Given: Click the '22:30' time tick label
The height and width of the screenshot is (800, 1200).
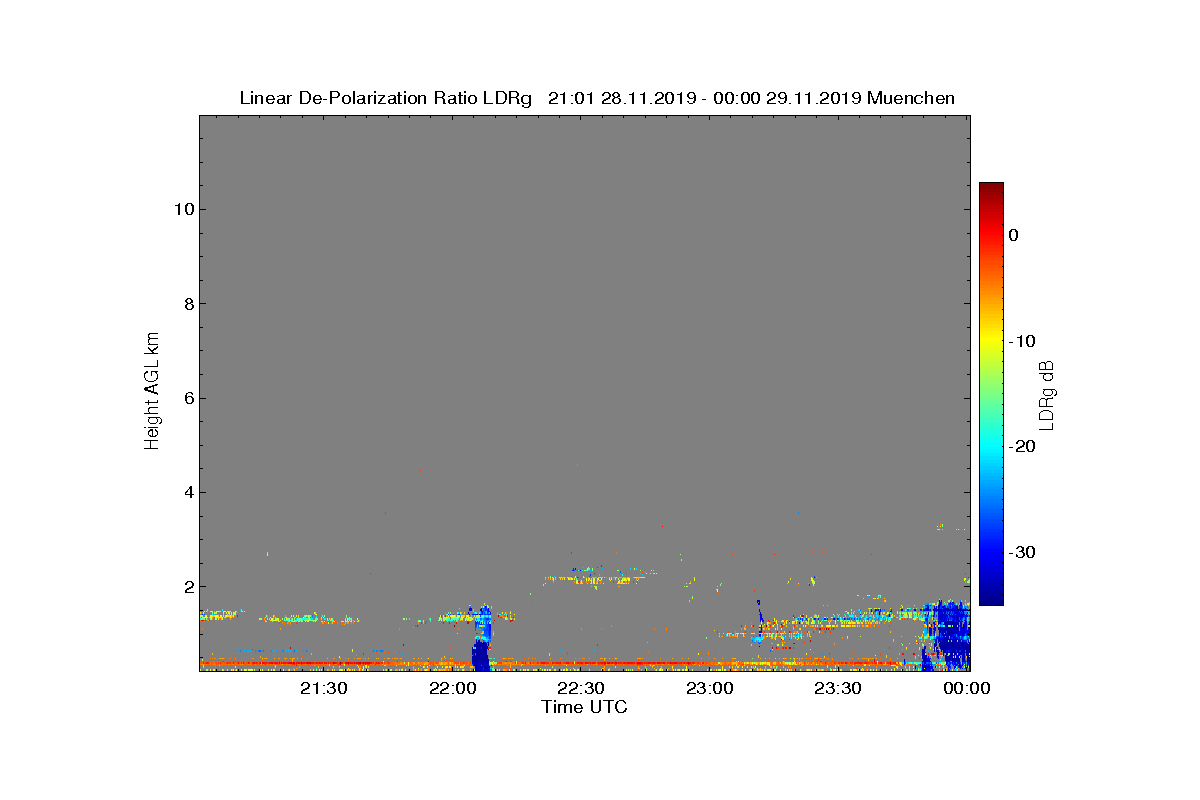Looking at the screenshot, I should pyautogui.click(x=581, y=688).
